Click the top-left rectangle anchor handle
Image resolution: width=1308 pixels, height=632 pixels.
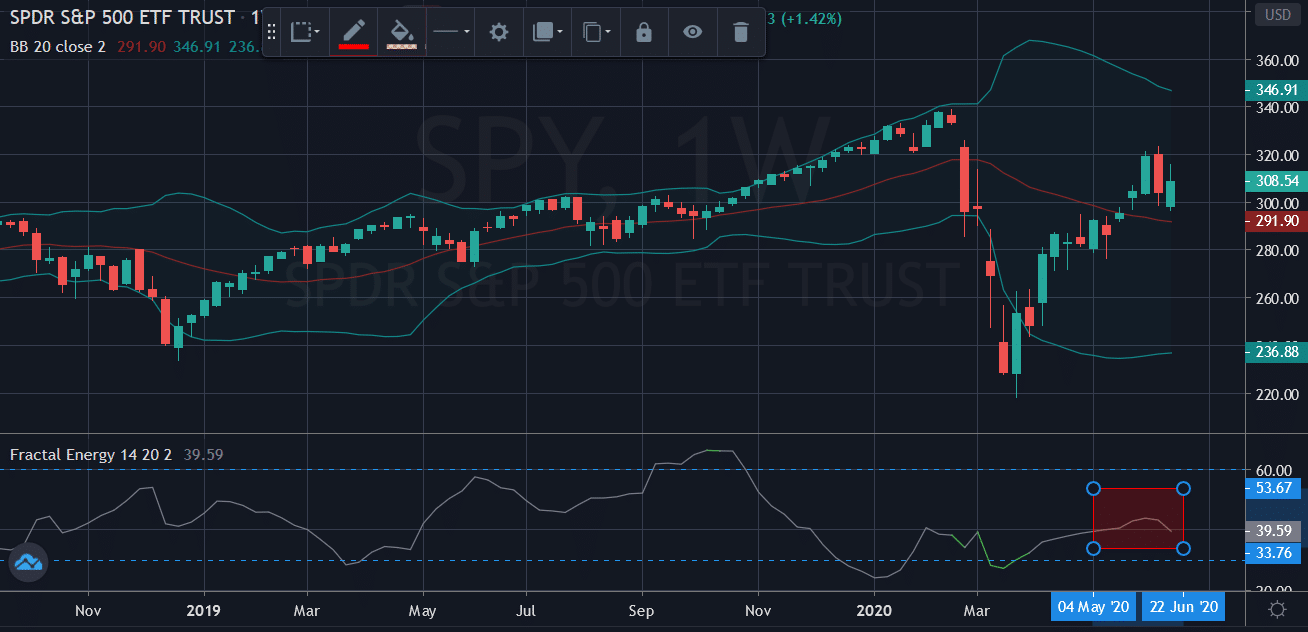point(1093,489)
